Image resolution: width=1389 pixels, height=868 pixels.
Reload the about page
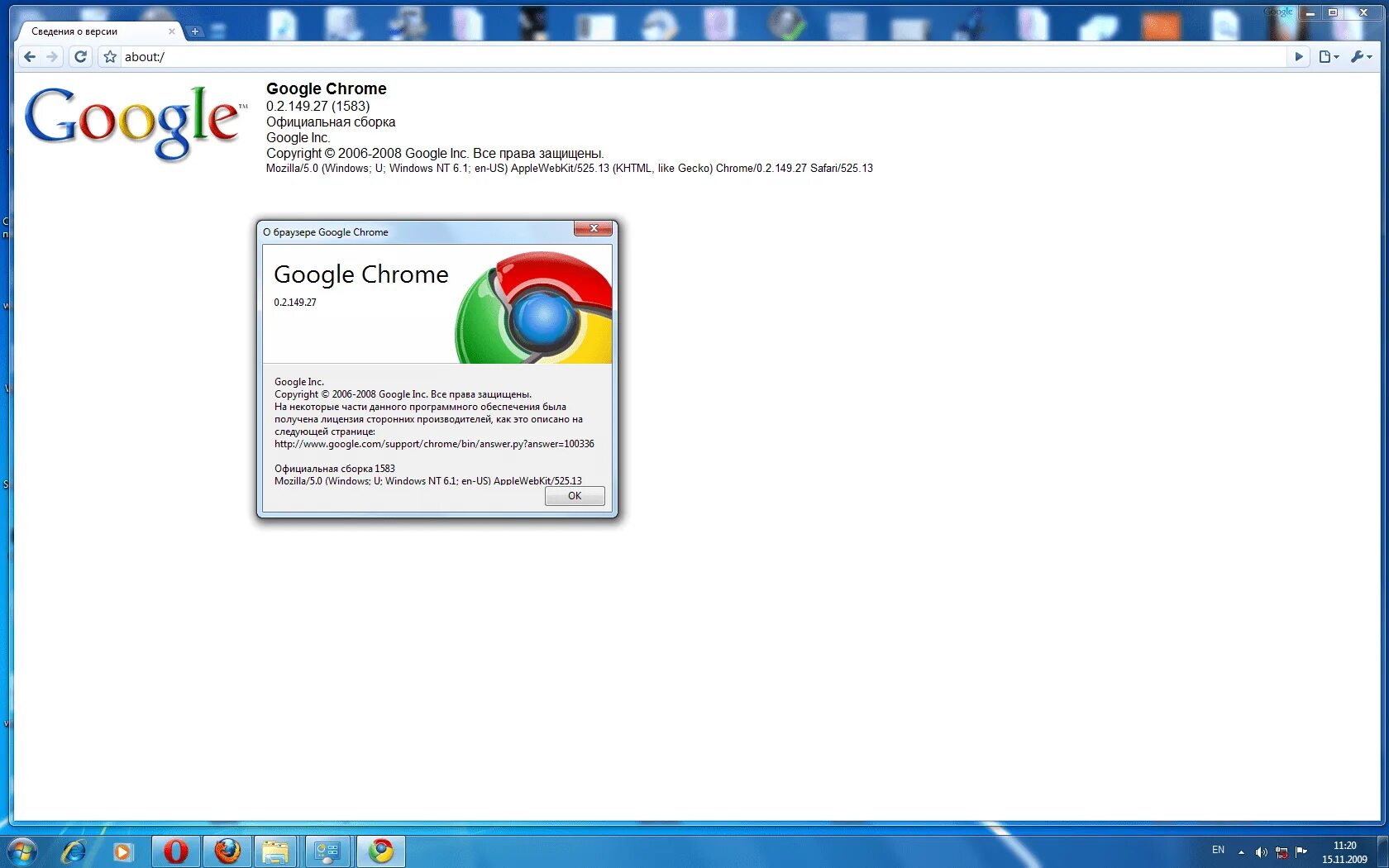coord(80,57)
